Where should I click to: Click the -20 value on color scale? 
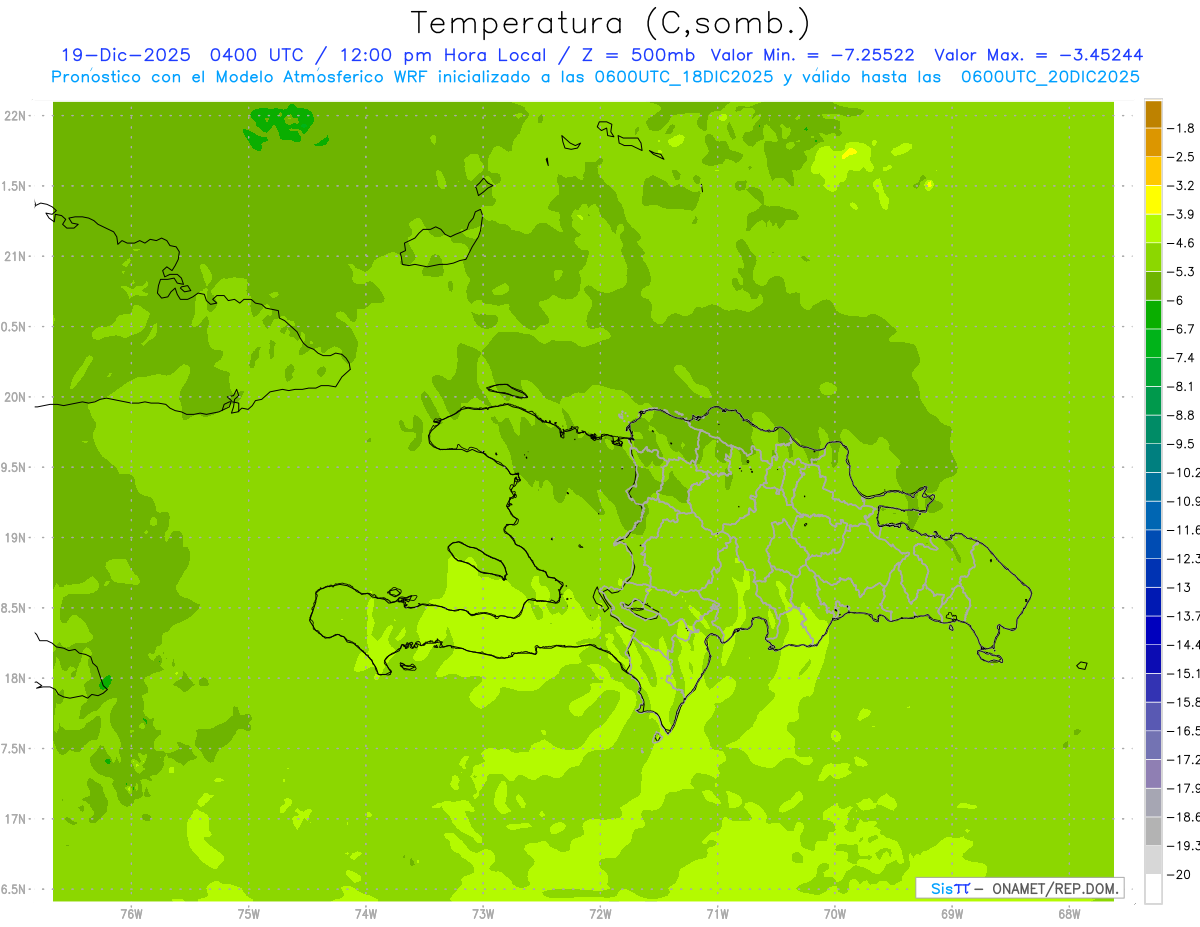(1179, 875)
